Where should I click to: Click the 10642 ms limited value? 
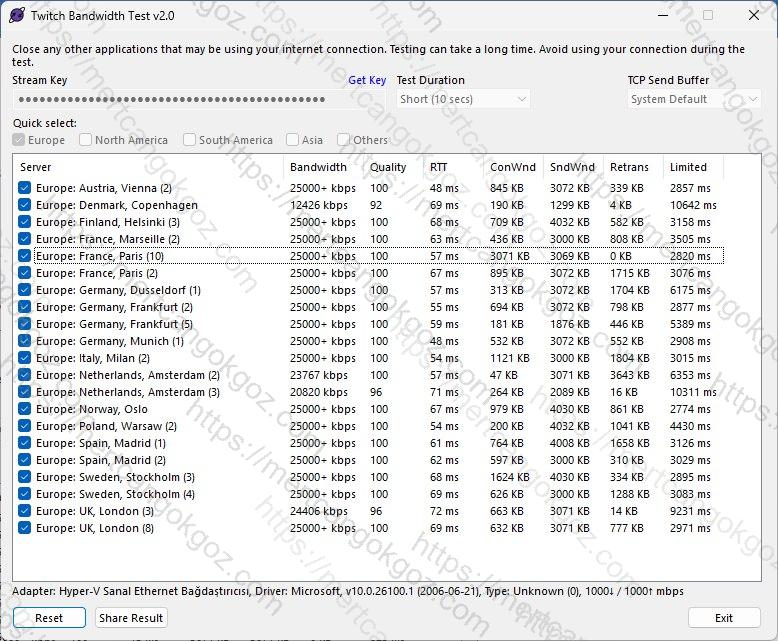click(x=693, y=205)
